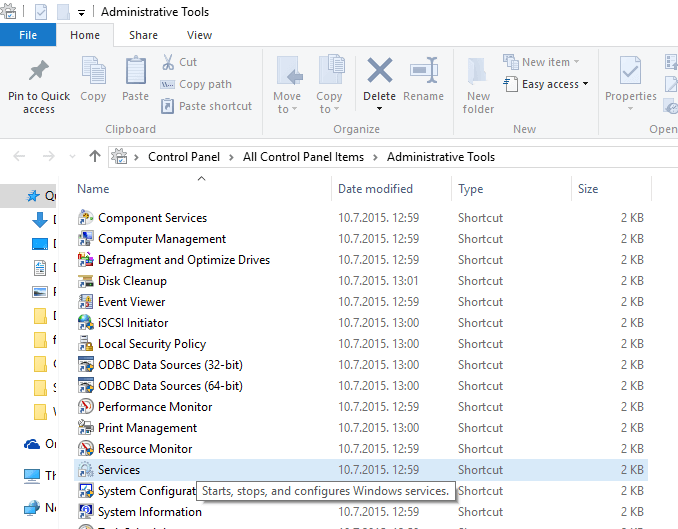Click the Event Viewer shortcut icon
This screenshot has width=678, height=529.
pyautogui.click(x=86, y=301)
